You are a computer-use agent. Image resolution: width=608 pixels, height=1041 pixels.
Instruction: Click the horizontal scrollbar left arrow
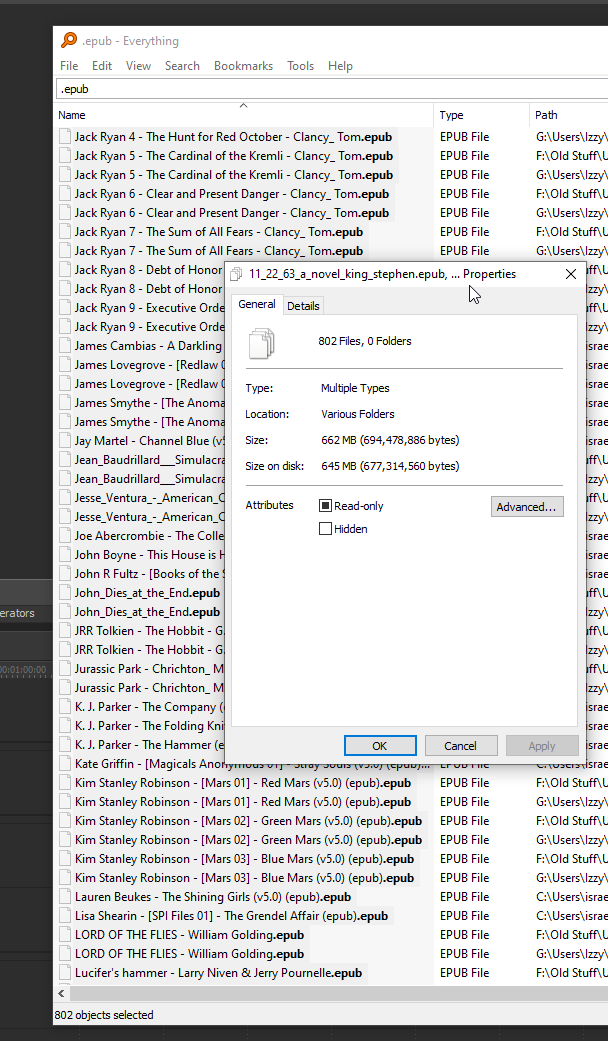pyautogui.click(x=62, y=993)
